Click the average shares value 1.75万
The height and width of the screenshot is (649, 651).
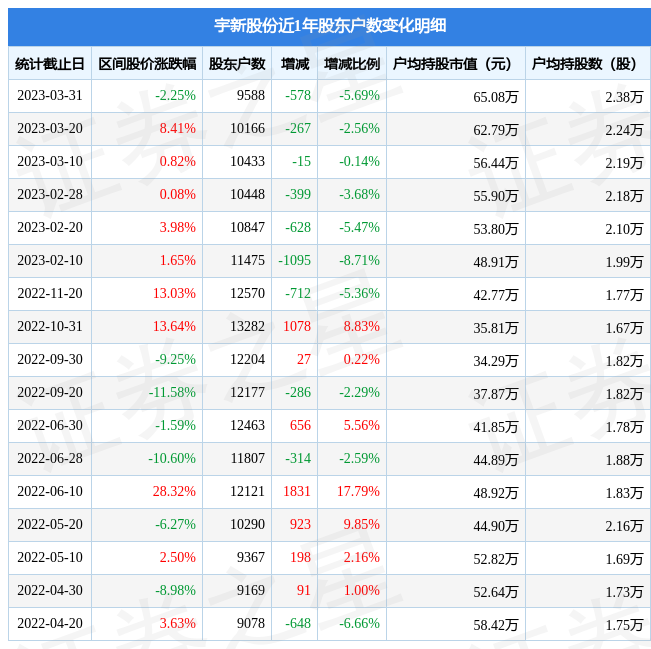(624, 625)
